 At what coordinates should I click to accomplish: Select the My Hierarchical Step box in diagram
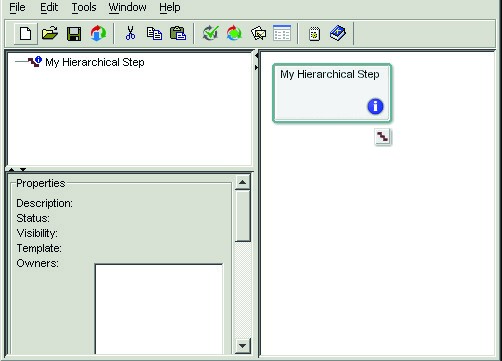pos(332,93)
